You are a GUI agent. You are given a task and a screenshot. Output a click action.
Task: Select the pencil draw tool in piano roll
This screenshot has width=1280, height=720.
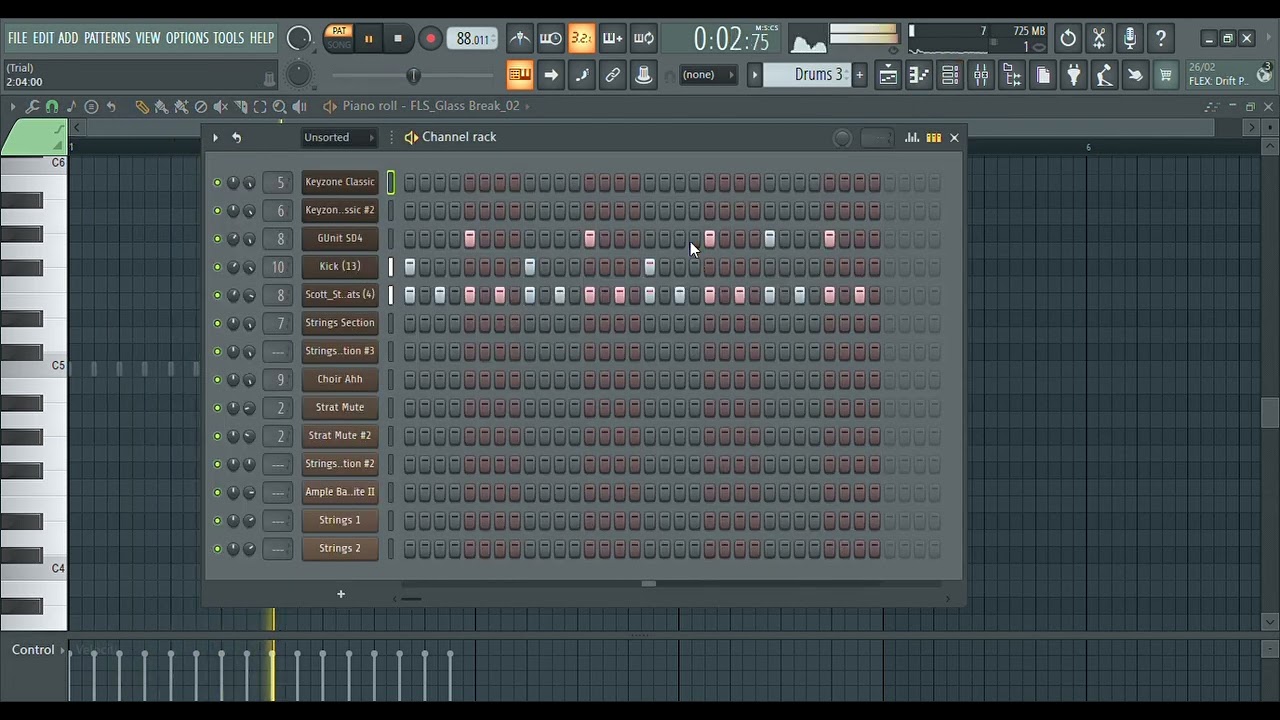[x=141, y=106]
